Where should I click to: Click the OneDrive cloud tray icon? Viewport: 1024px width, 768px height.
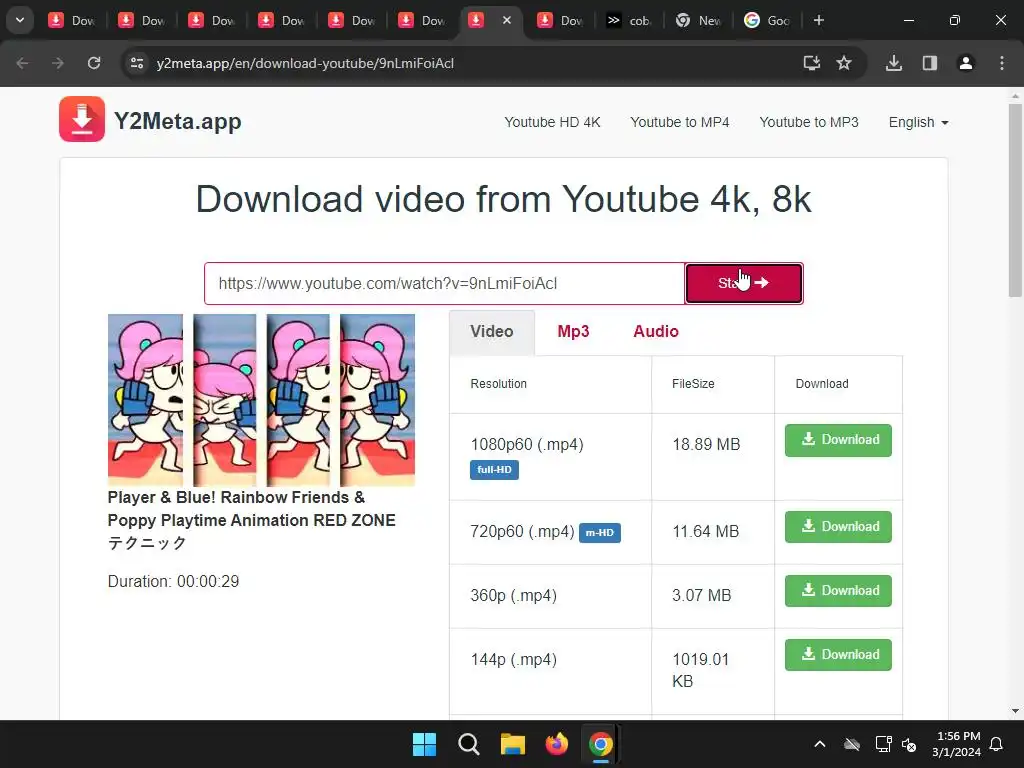pyautogui.click(x=852, y=744)
